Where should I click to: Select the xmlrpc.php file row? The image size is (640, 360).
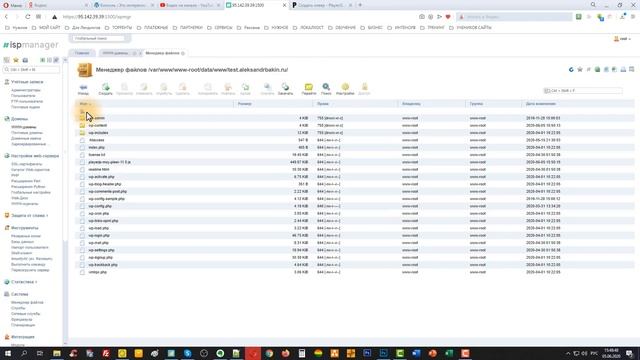pyautogui.click(x=355, y=272)
